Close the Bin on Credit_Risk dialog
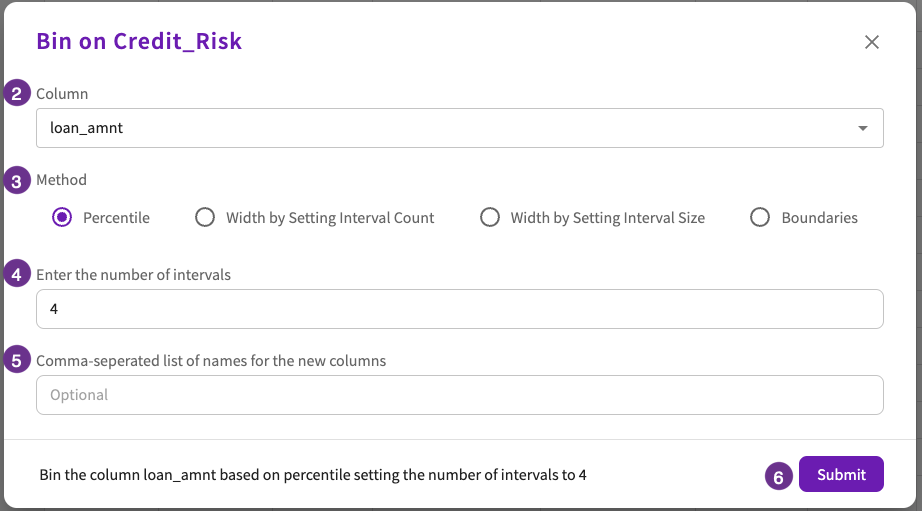 (x=871, y=42)
